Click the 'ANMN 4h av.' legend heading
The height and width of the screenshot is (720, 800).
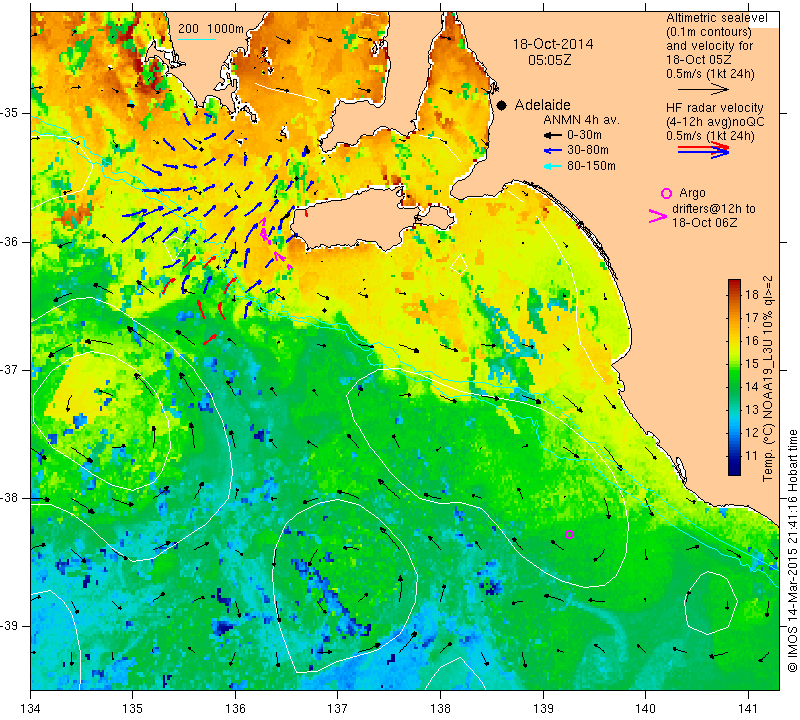581,120
